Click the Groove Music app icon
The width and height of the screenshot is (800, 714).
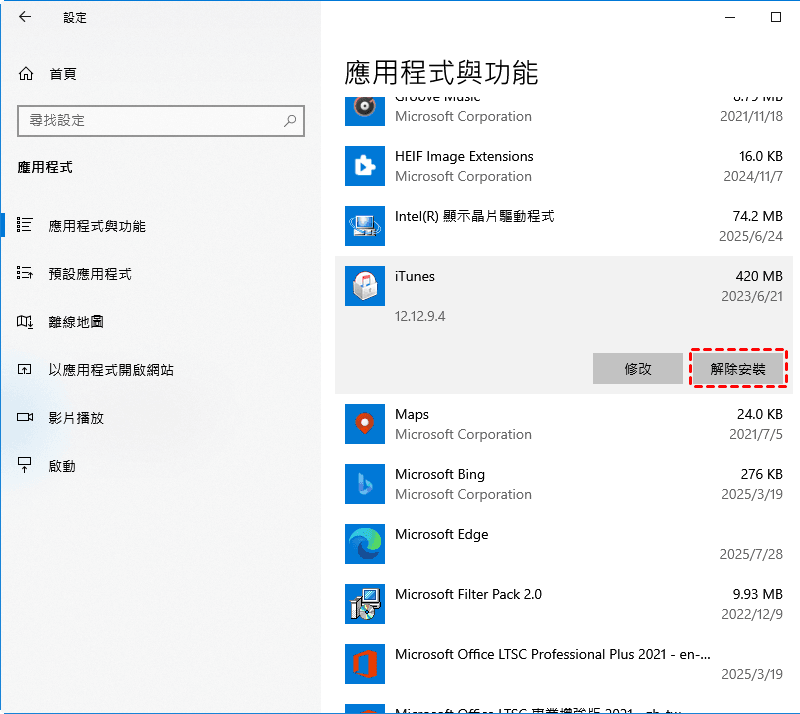[365, 111]
